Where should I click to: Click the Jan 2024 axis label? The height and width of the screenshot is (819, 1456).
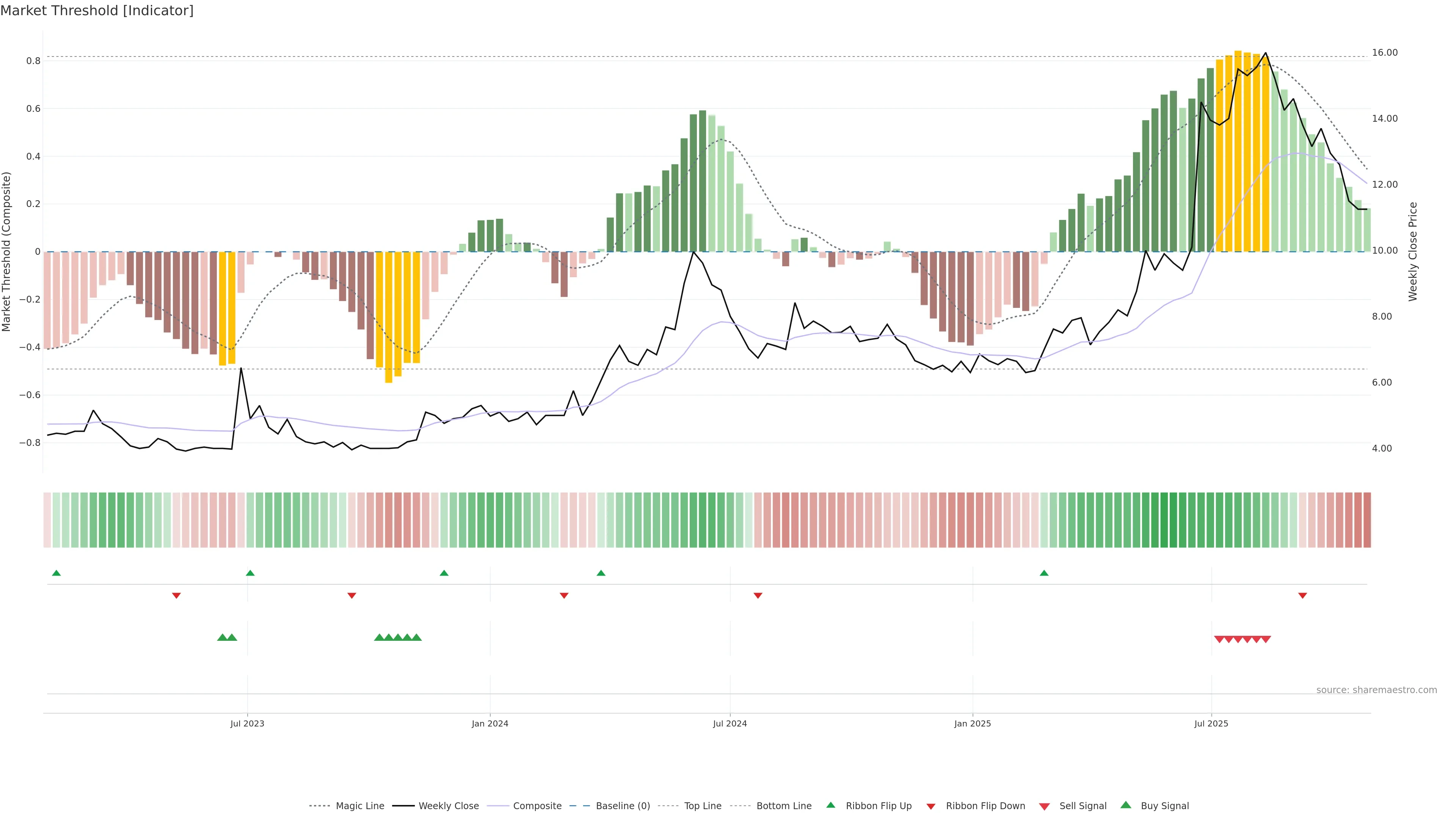(490, 723)
